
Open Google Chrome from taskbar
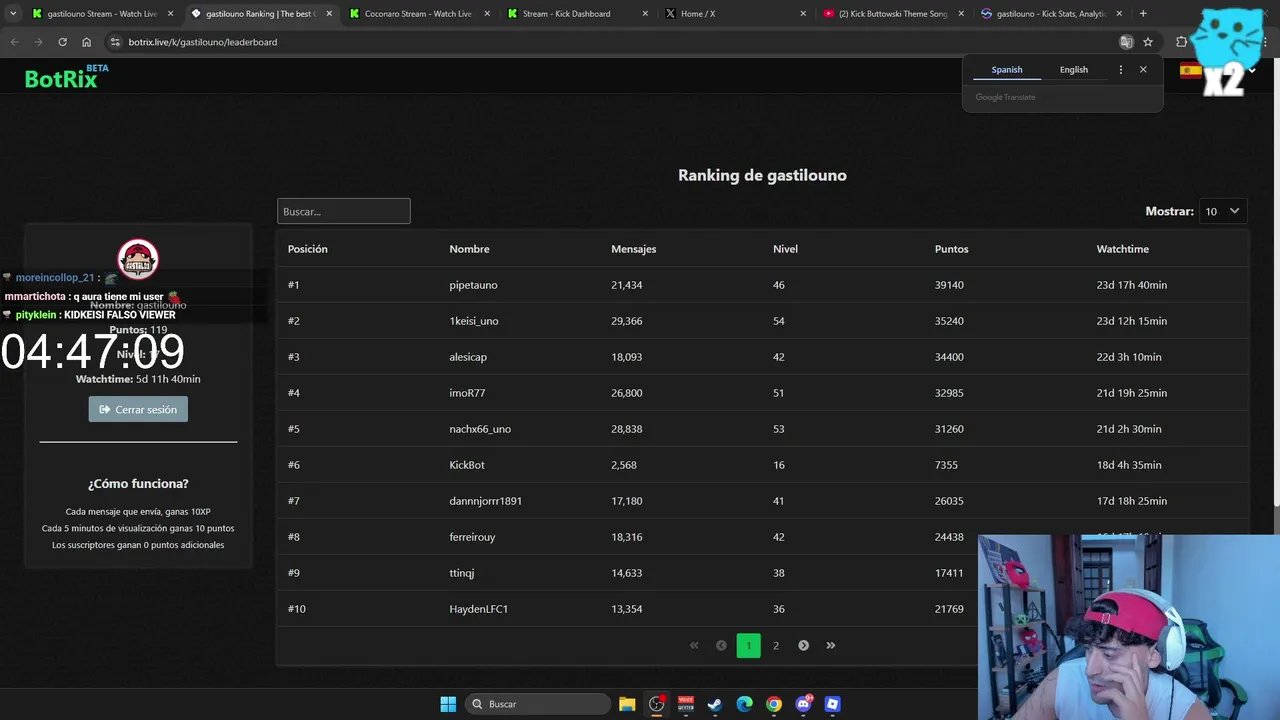tap(773, 704)
